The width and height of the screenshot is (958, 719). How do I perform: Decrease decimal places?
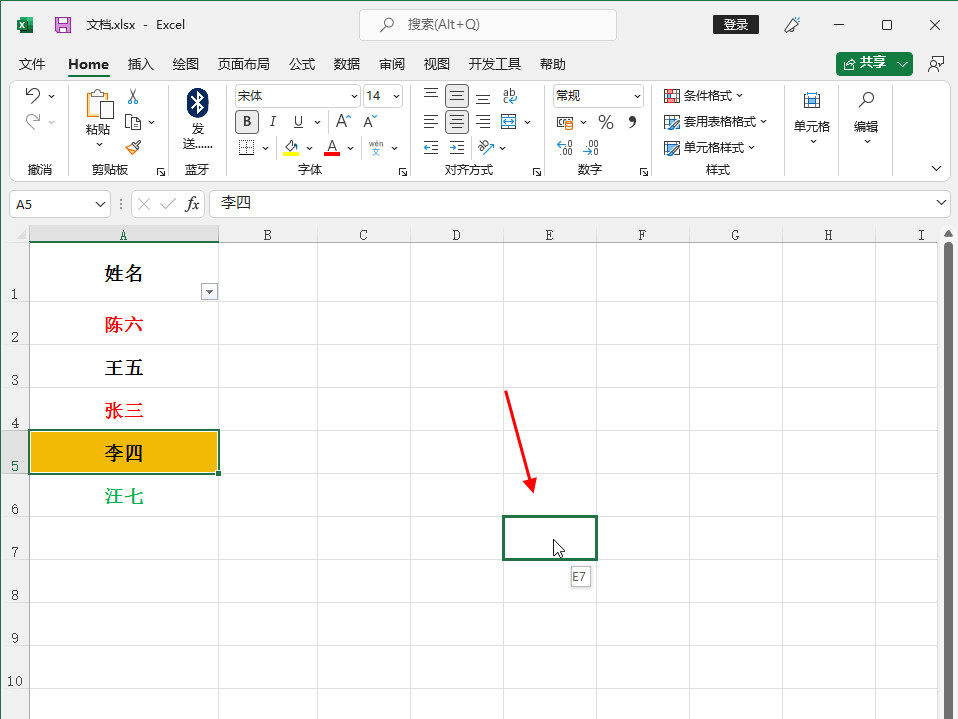click(591, 148)
